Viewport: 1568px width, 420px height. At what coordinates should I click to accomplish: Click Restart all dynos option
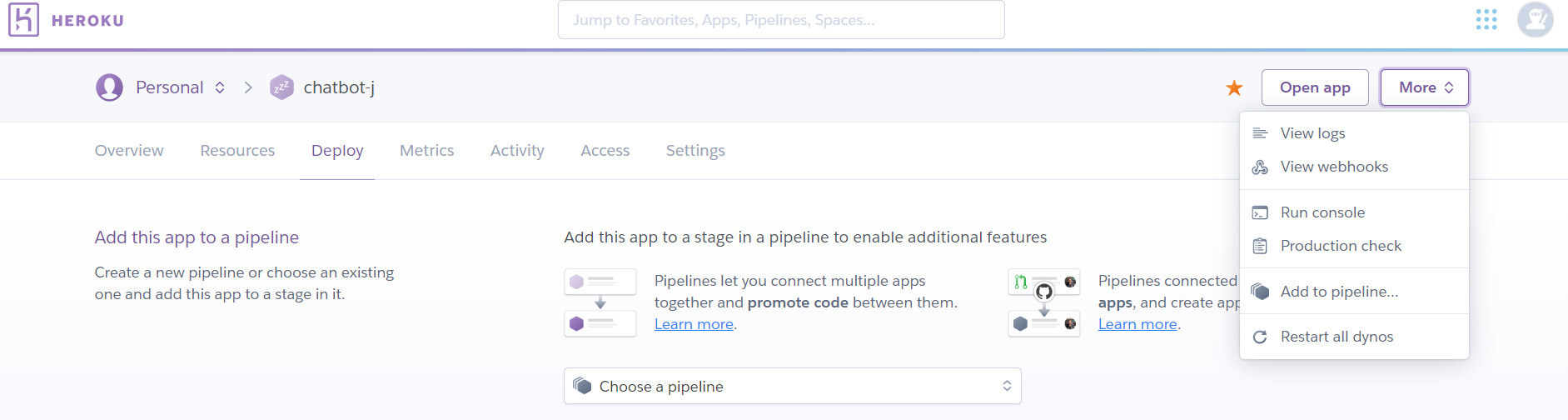click(x=1337, y=337)
